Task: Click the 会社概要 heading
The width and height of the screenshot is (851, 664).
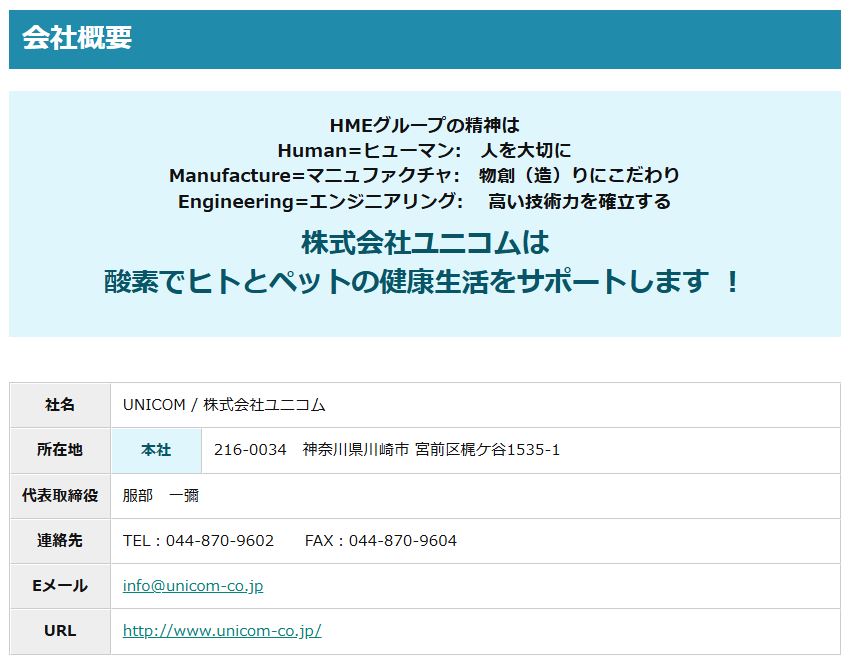Action: pos(77,38)
